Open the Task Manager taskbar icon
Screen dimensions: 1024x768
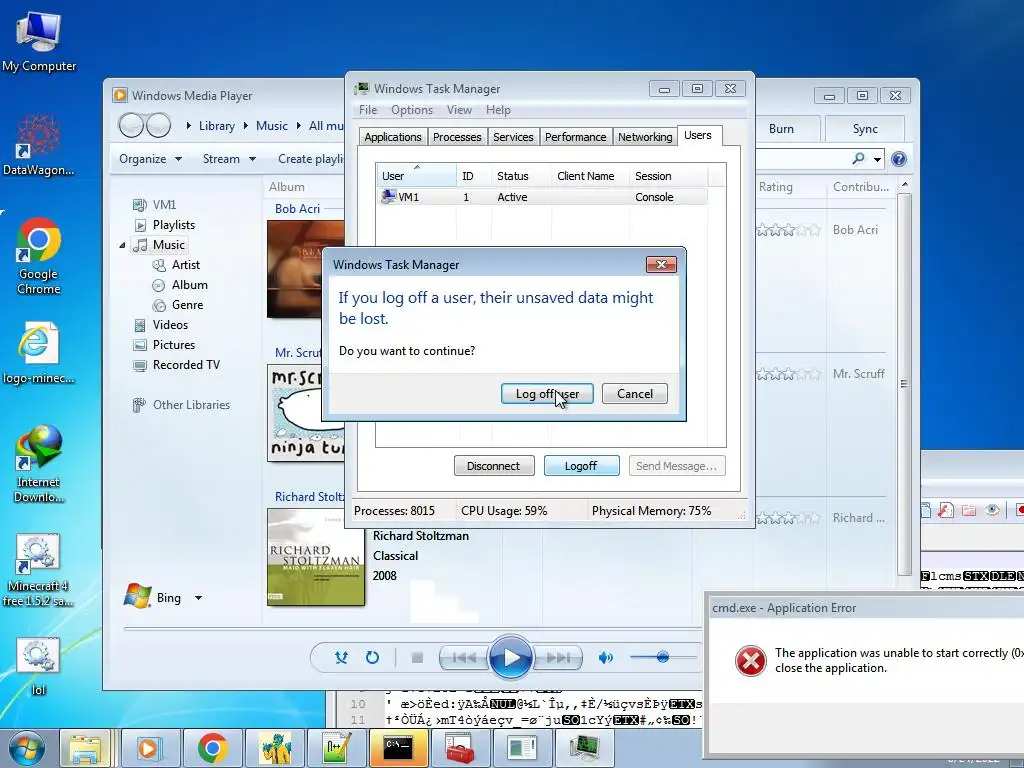(x=584, y=748)
